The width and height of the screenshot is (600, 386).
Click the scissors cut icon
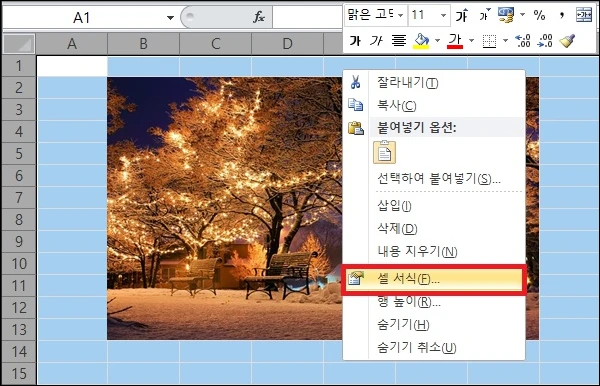355,82
